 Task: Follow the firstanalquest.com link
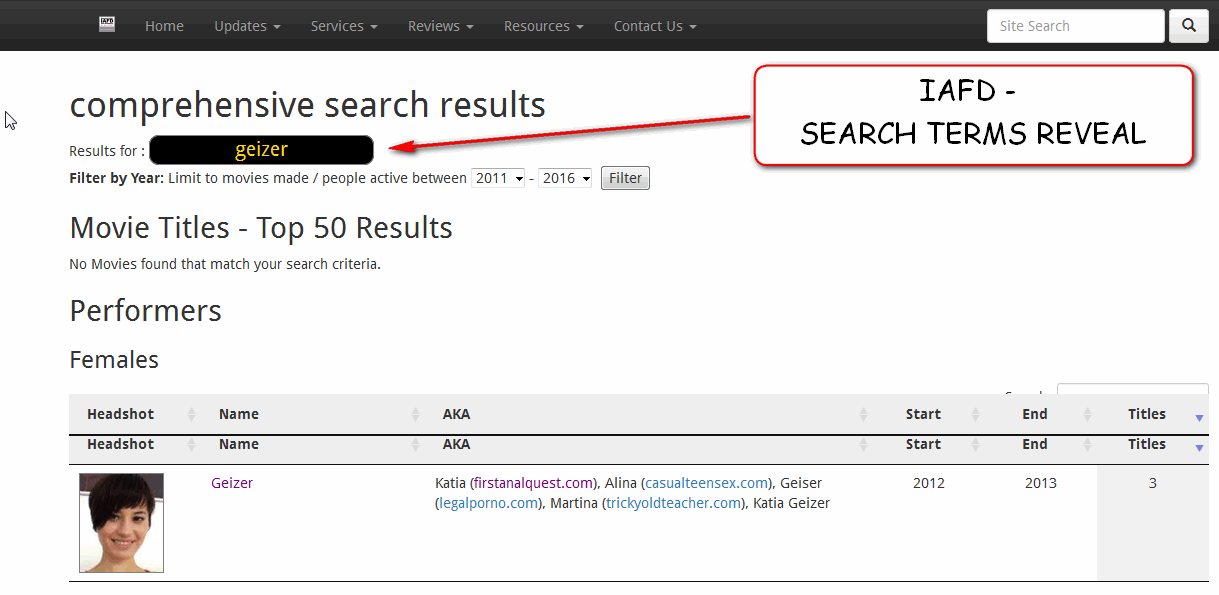tap(533, 483)
